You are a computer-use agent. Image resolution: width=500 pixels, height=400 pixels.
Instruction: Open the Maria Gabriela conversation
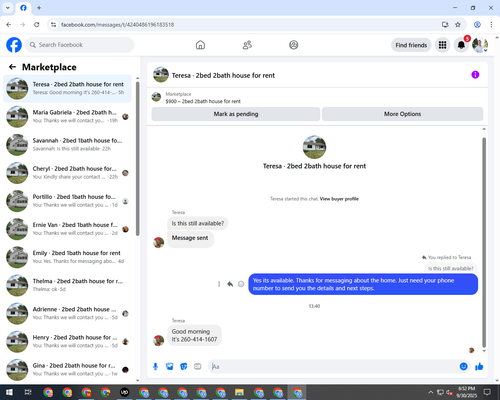coord(67,117)
